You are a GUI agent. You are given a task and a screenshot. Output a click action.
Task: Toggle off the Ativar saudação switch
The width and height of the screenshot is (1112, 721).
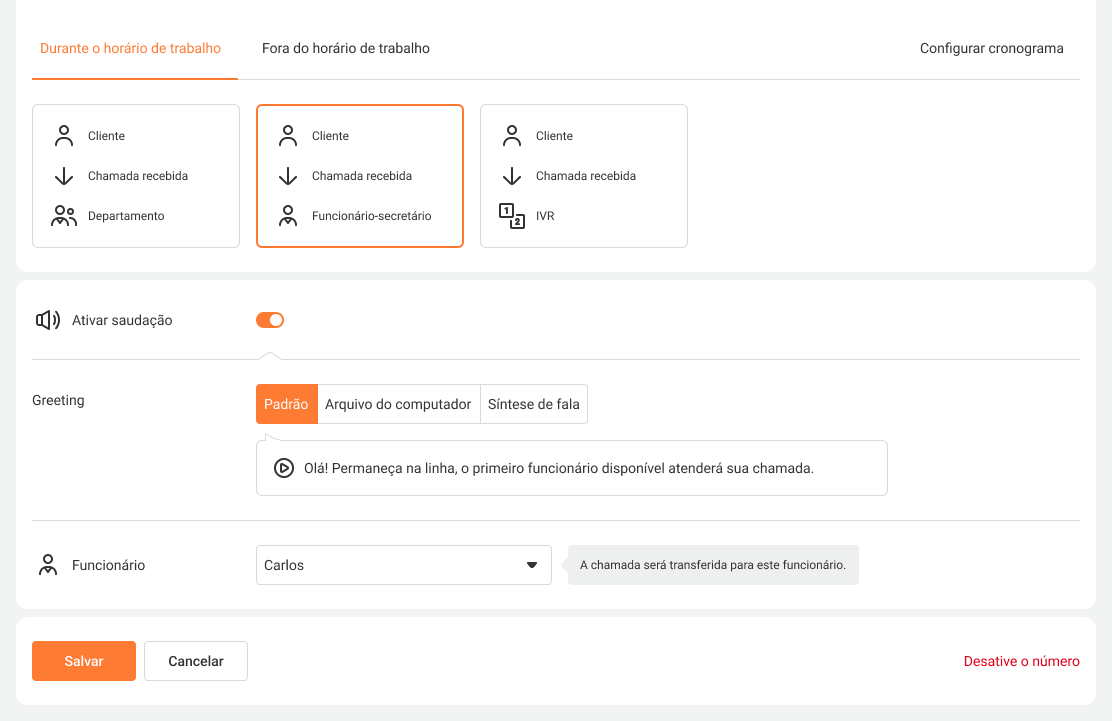(x=270, y=320)
